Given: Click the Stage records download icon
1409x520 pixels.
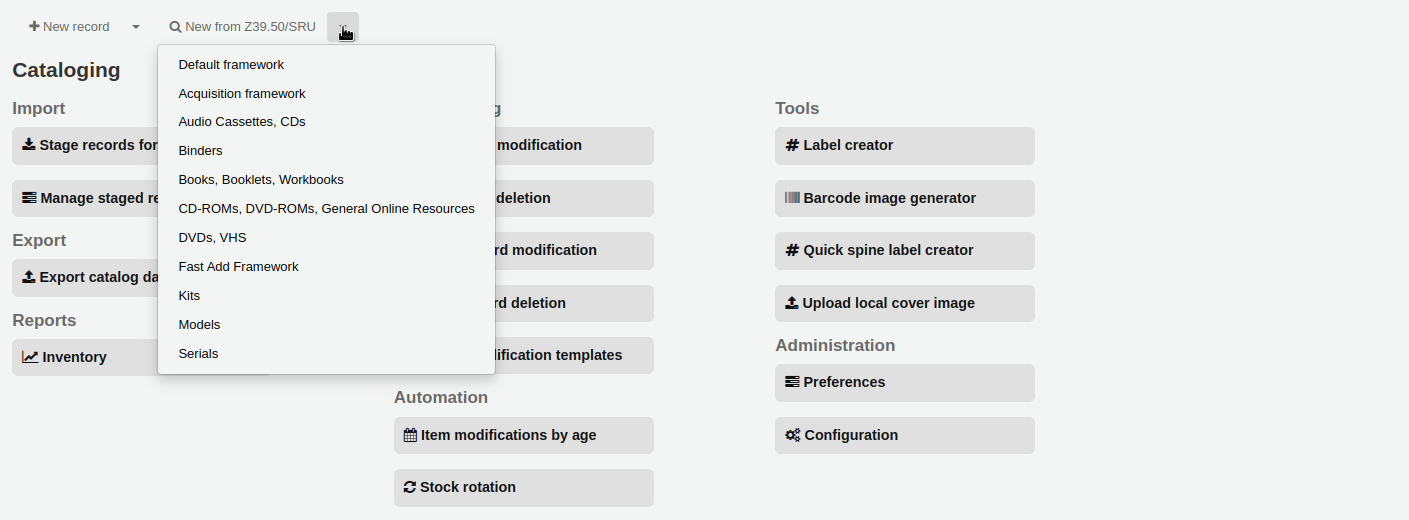Looking at the screenshot, I should 29,145.
